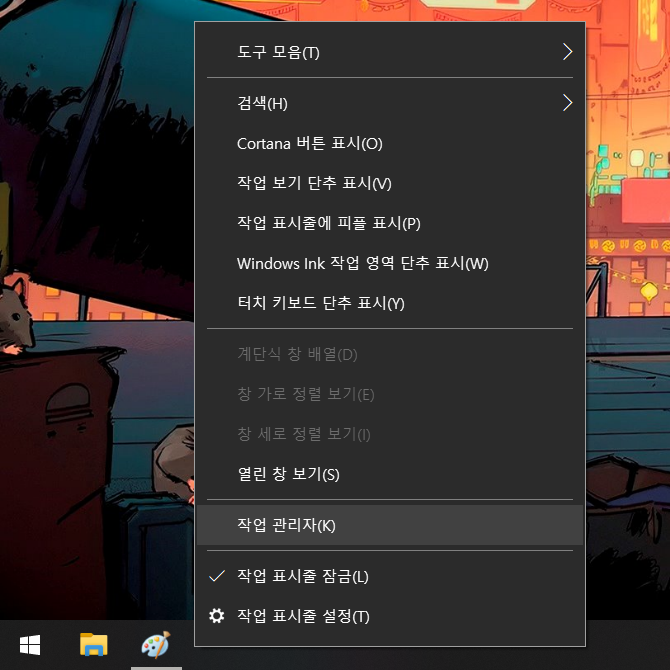Open the Windows Start button
This screenshot has width=670, height=670.
click(30, 645)
